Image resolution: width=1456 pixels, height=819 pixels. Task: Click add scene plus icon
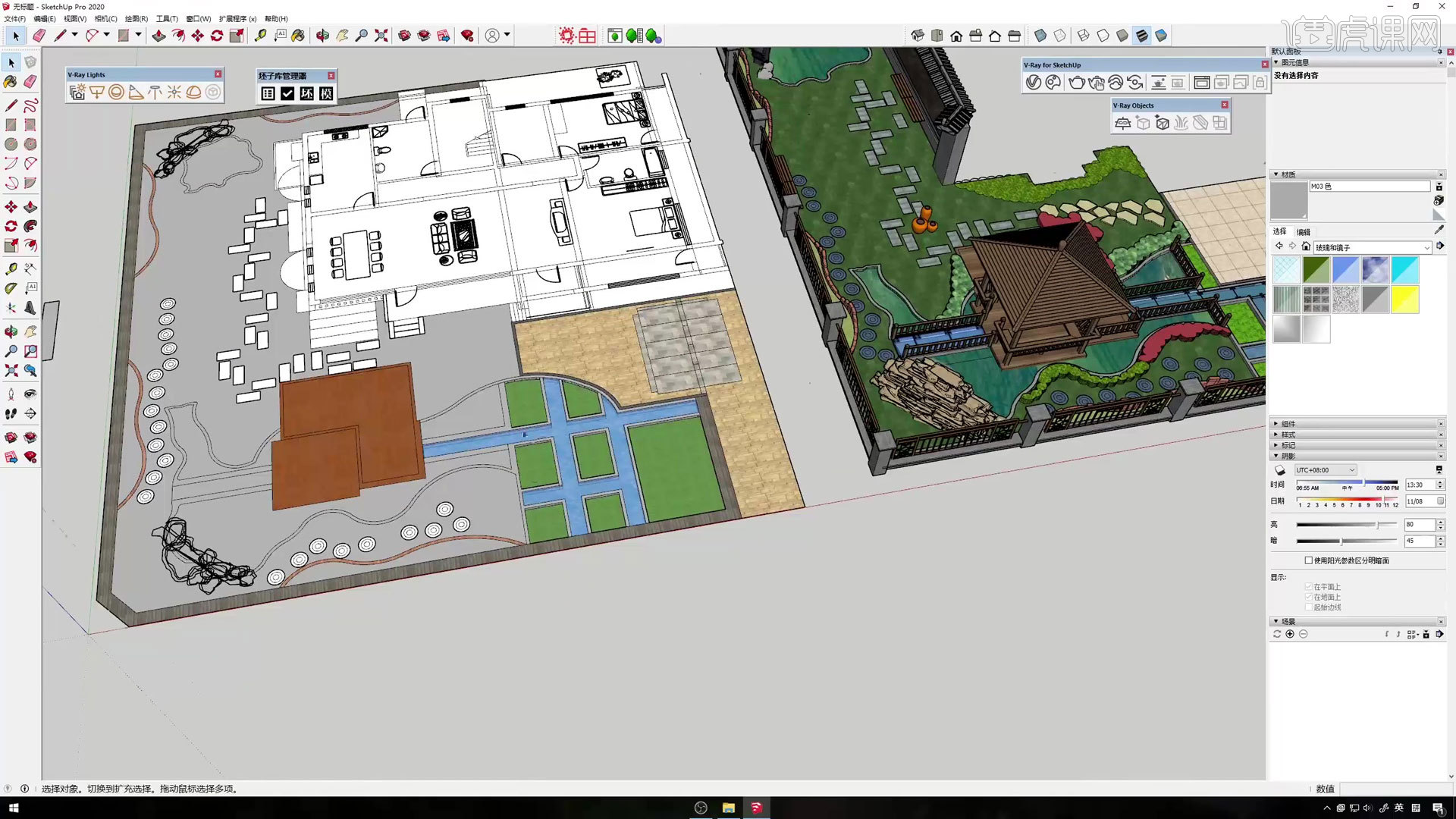(x=1290, y=634)
